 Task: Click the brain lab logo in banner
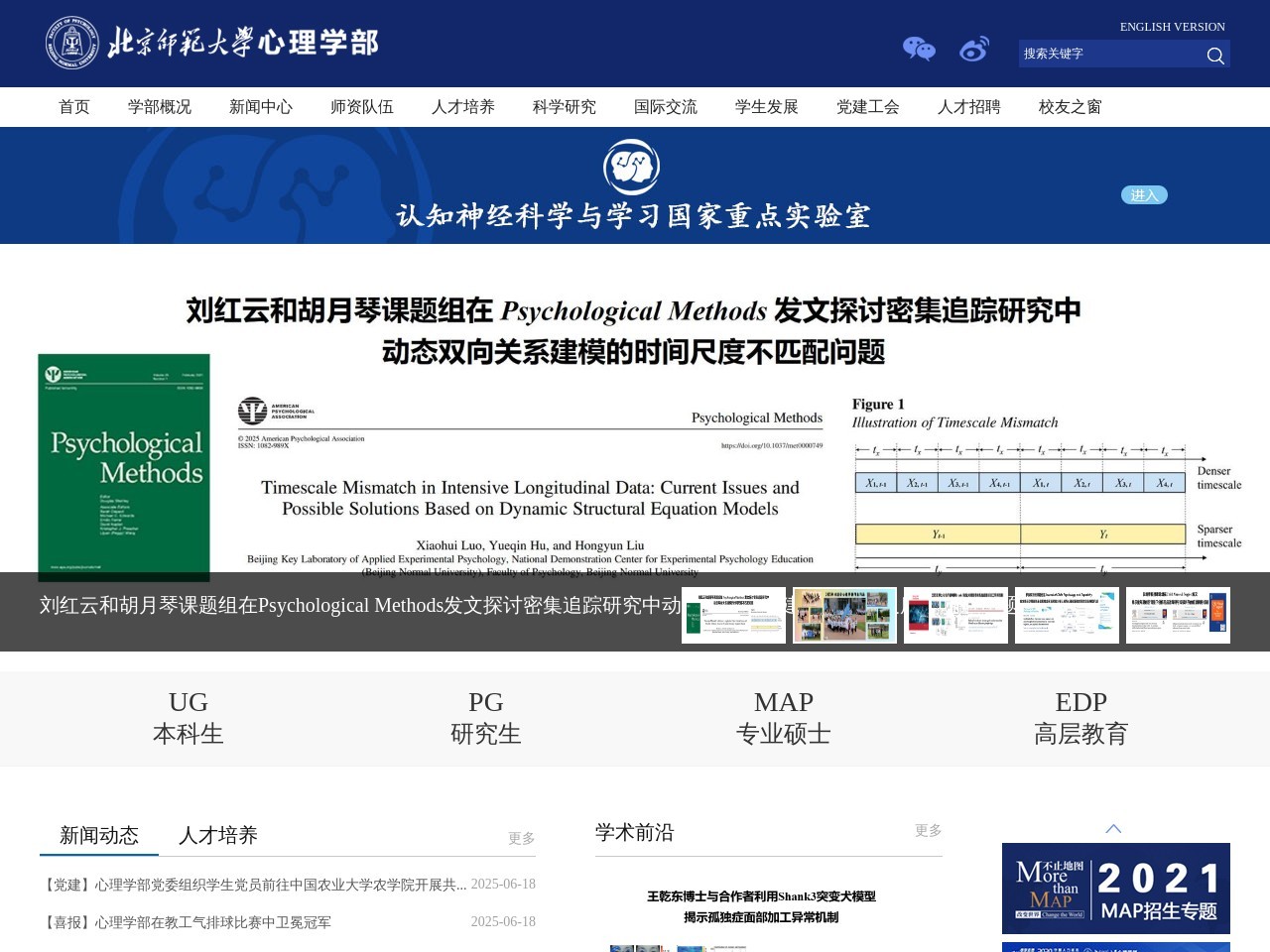click(x=632, y=168)
